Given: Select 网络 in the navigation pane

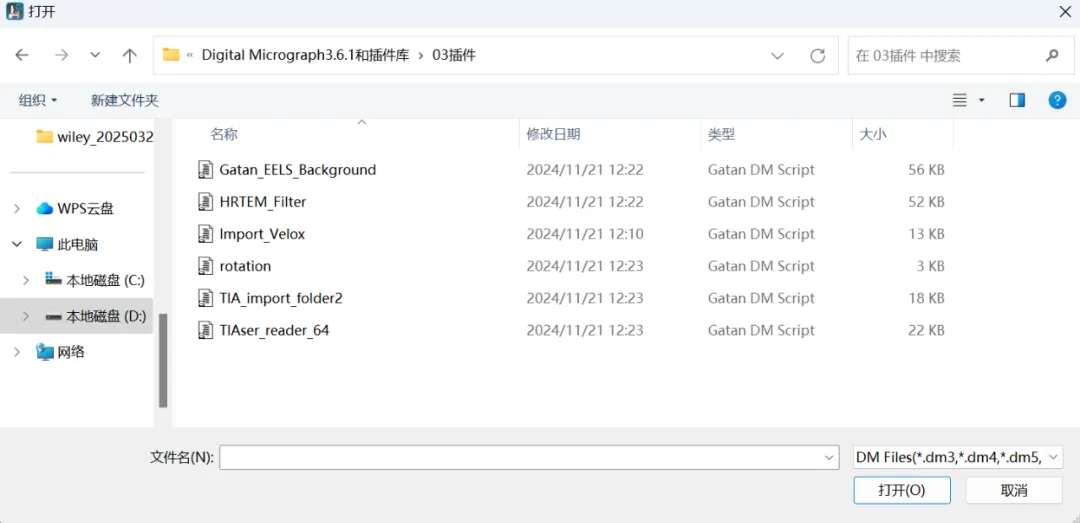Looking at the screenshot, I should (x=60, y=352).
